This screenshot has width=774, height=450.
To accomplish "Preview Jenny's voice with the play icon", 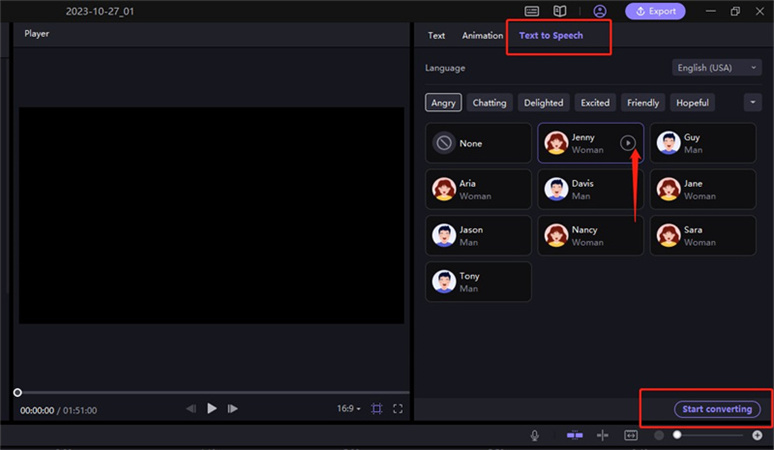I will tap(627, 143).
